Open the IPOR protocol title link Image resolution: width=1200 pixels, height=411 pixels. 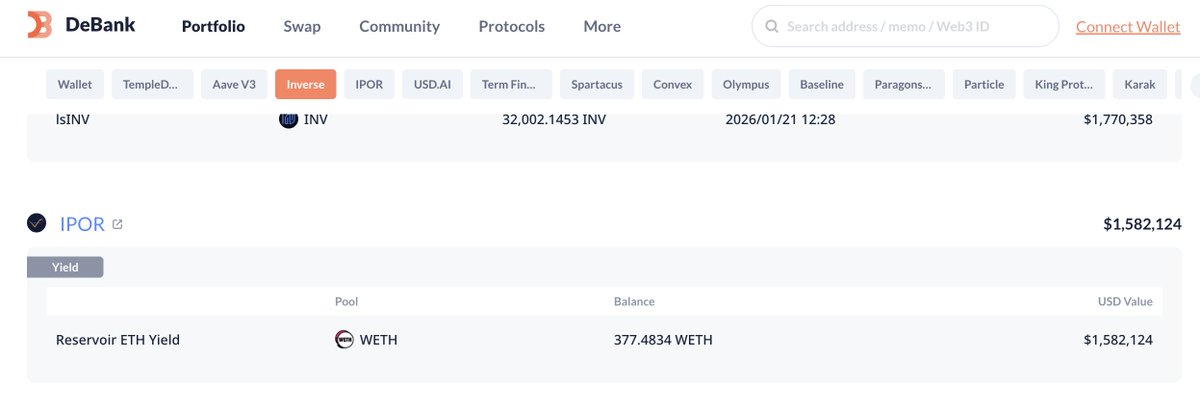tap(82, 224)
